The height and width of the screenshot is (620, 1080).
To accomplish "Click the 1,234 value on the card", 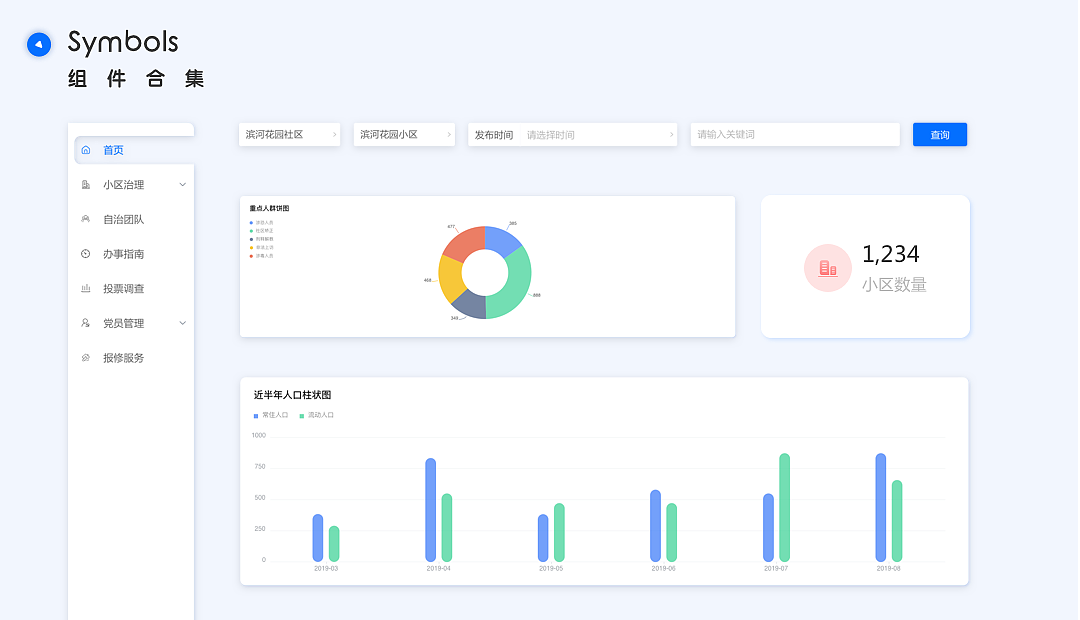I will 891,254.
